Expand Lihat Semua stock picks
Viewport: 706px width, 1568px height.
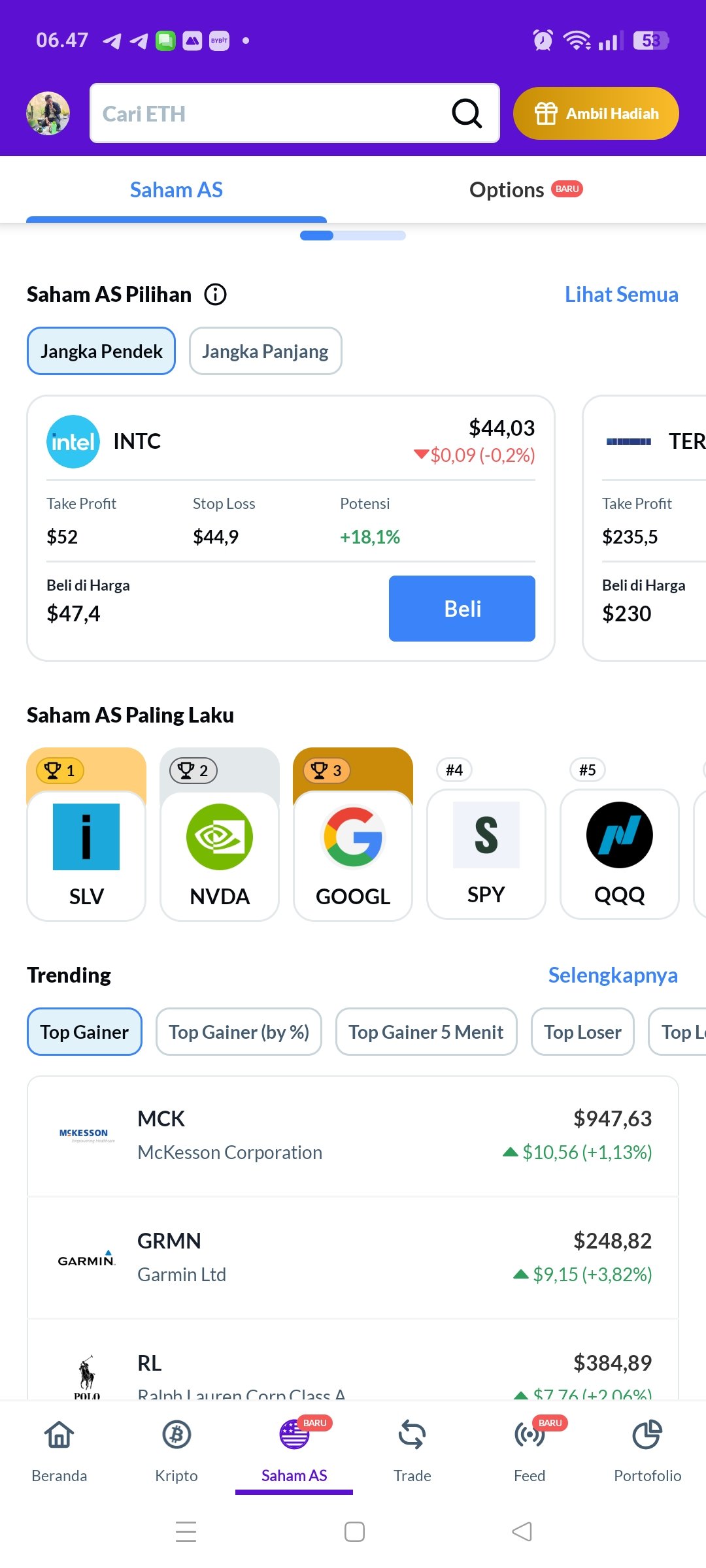621,295
